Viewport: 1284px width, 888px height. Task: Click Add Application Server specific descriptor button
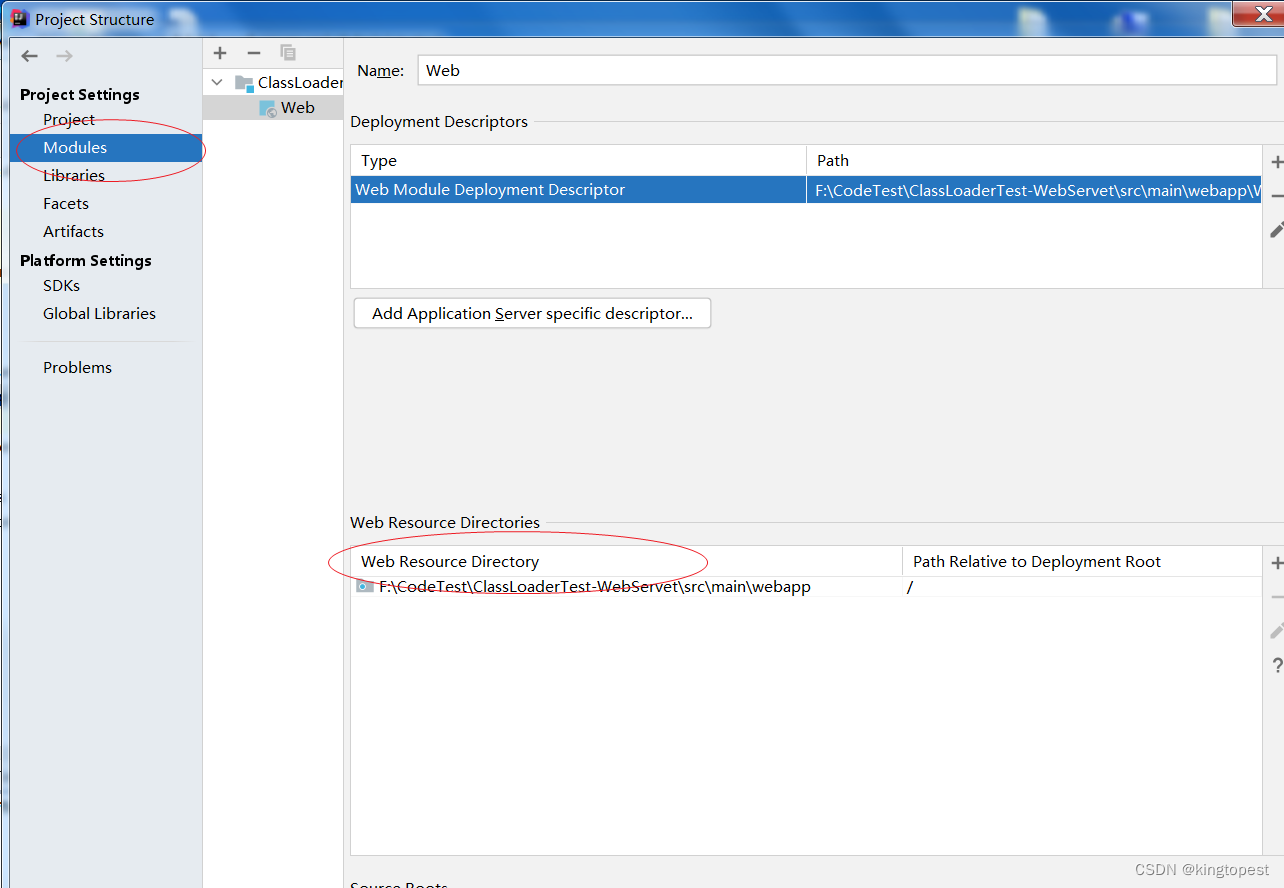pos(532,313)
